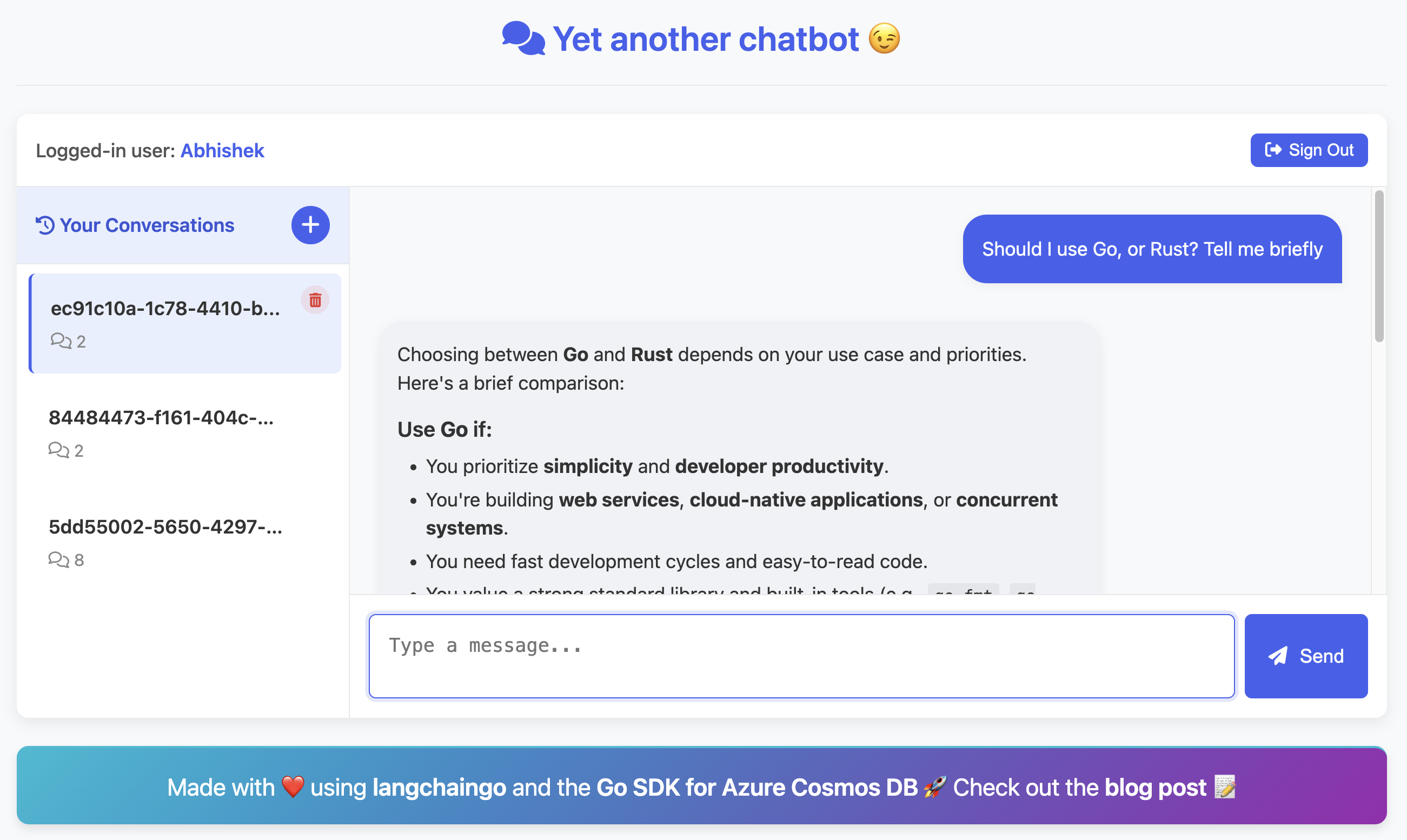Open the Go SDK for Azure Cosmos DB link

tap(756, 788)
